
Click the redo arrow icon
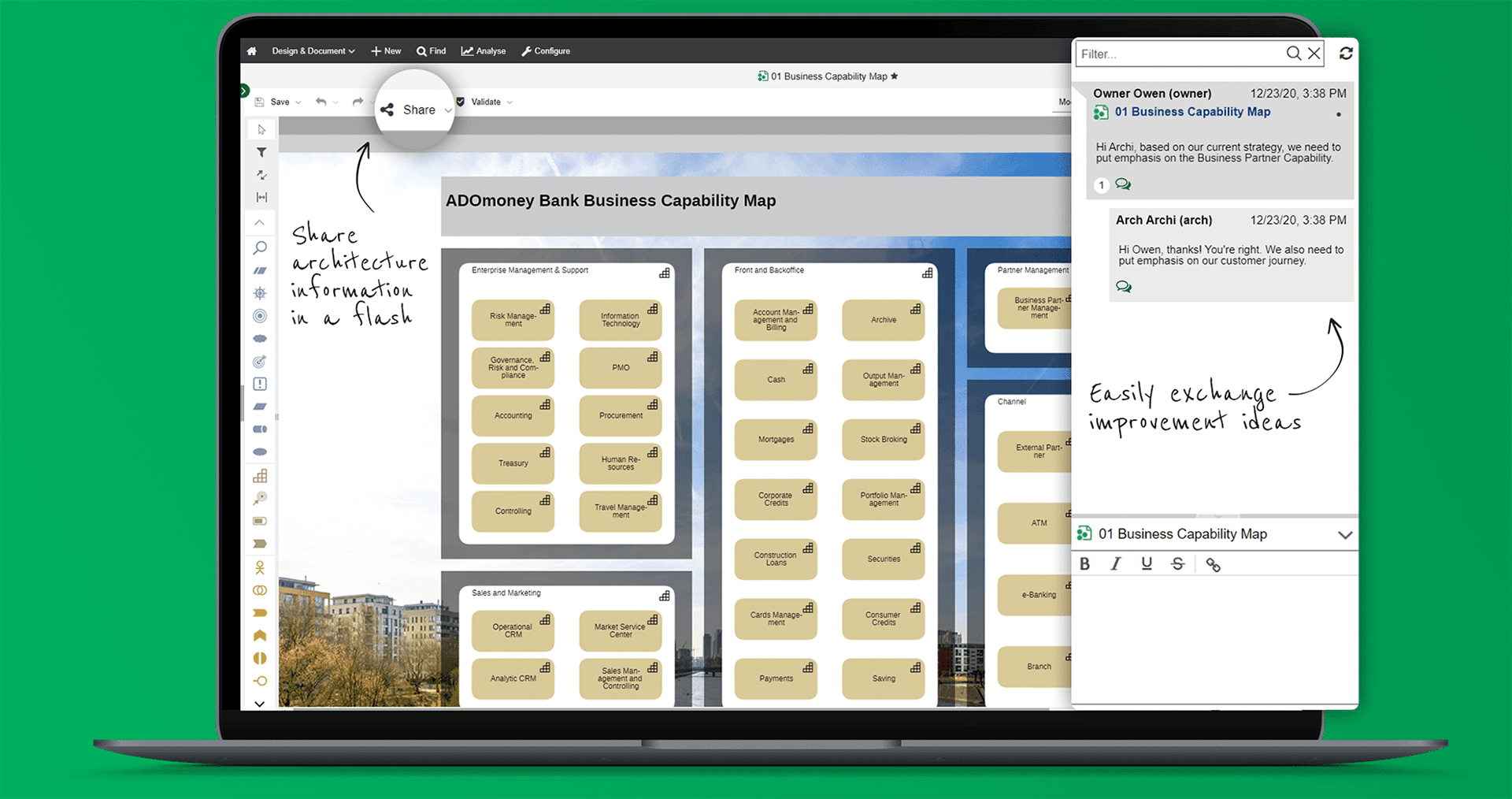point(356,102)
